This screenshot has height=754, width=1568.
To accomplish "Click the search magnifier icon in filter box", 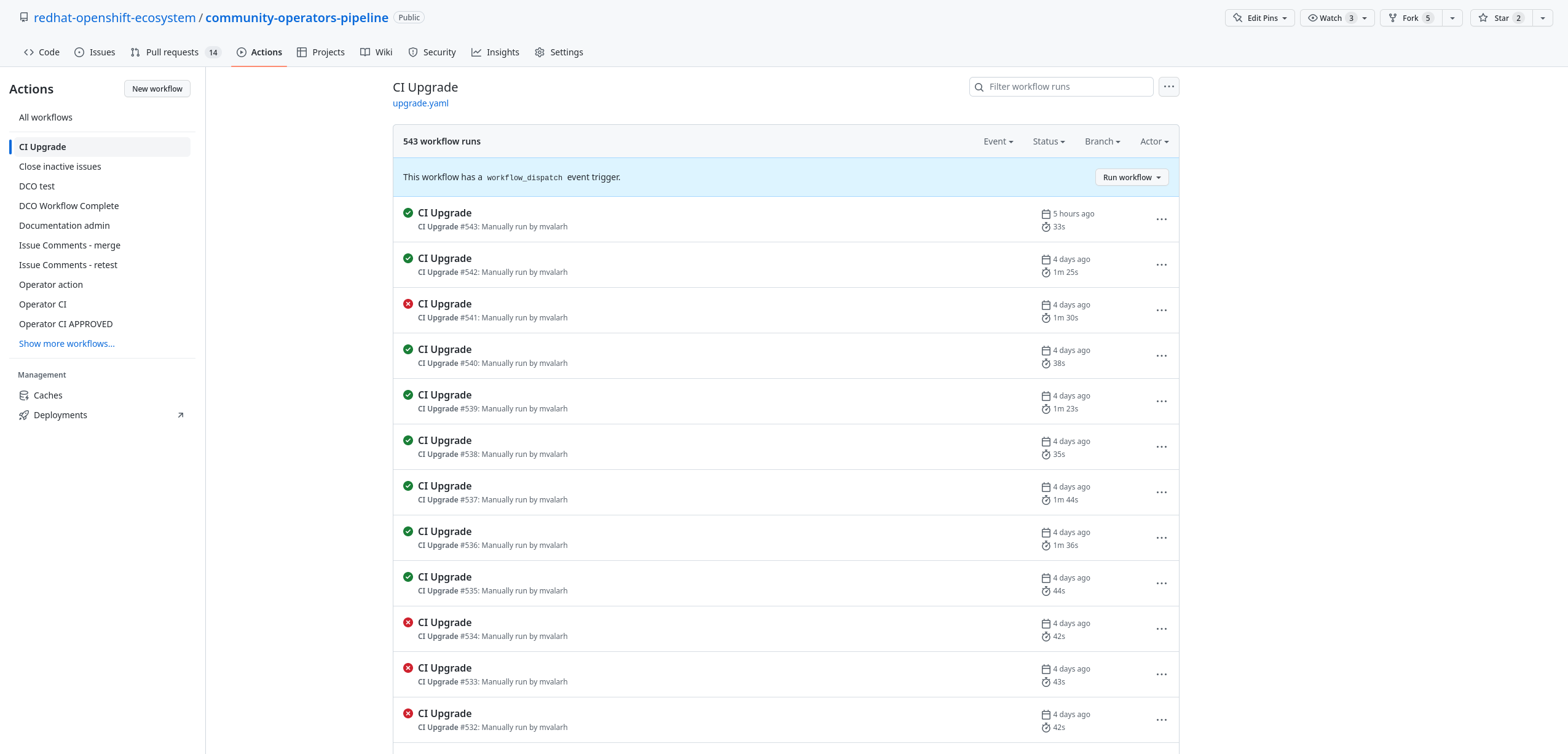I will tap(979, 87).
